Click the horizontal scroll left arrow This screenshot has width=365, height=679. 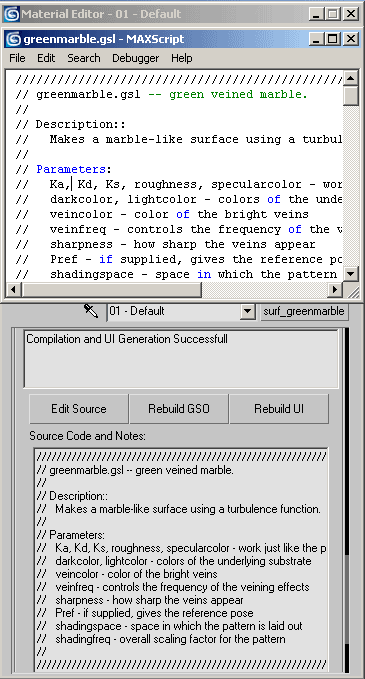(14, 289)
